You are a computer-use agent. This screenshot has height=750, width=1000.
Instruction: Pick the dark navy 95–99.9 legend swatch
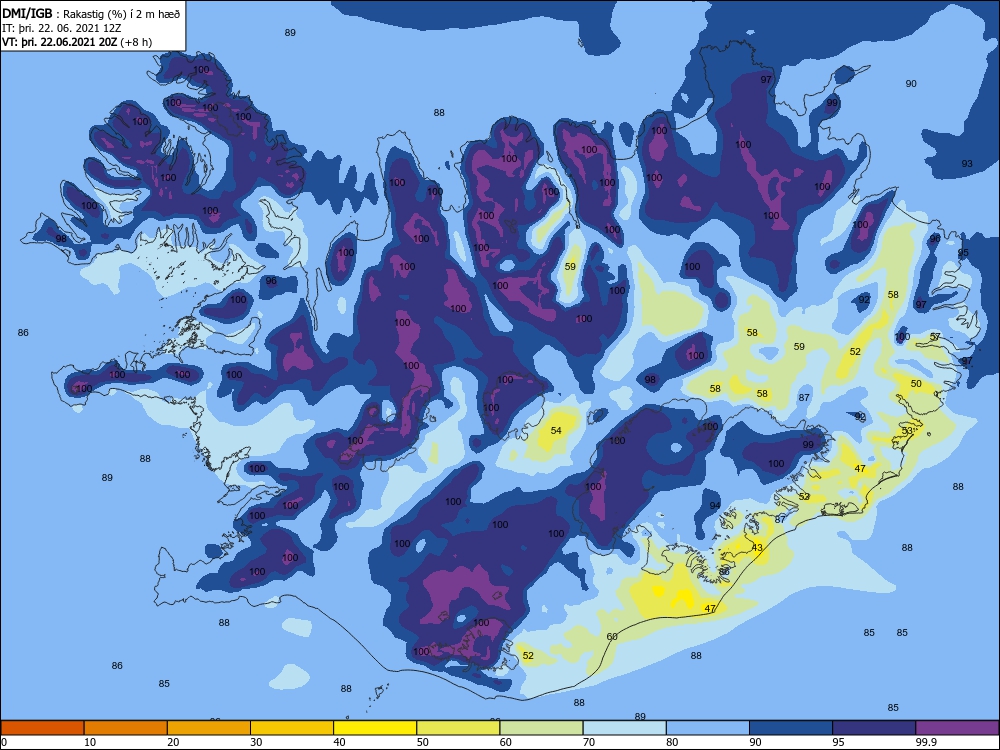tap(874, 728)
